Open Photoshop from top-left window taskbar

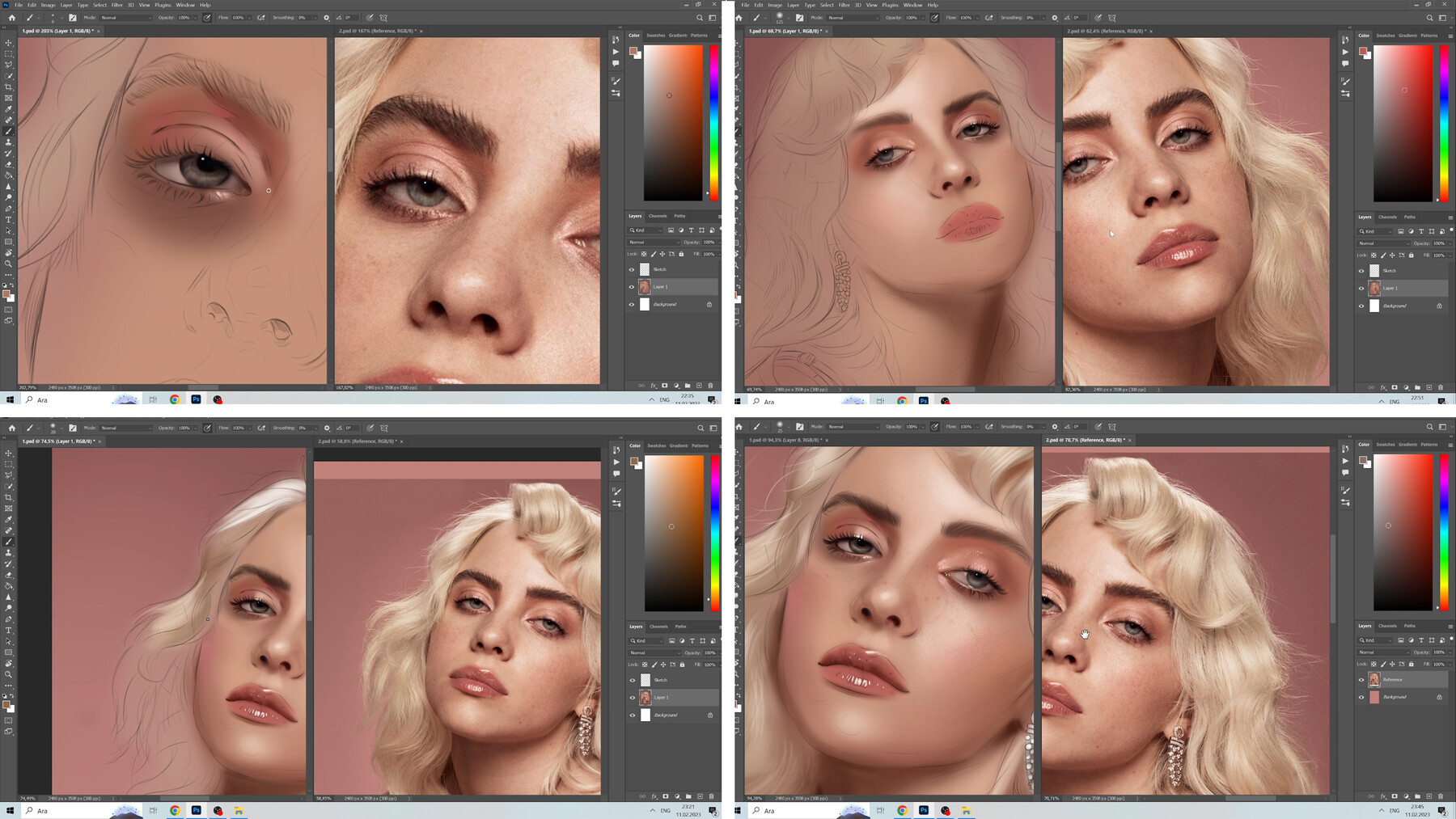(196, 399)
